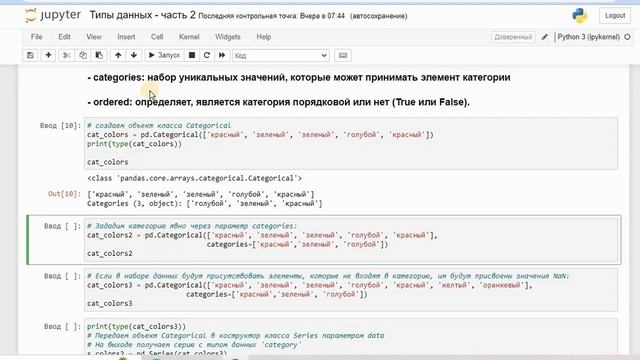
Task: Interrupt the kernel with the stop icon
Action: click(x=191, y=55)
